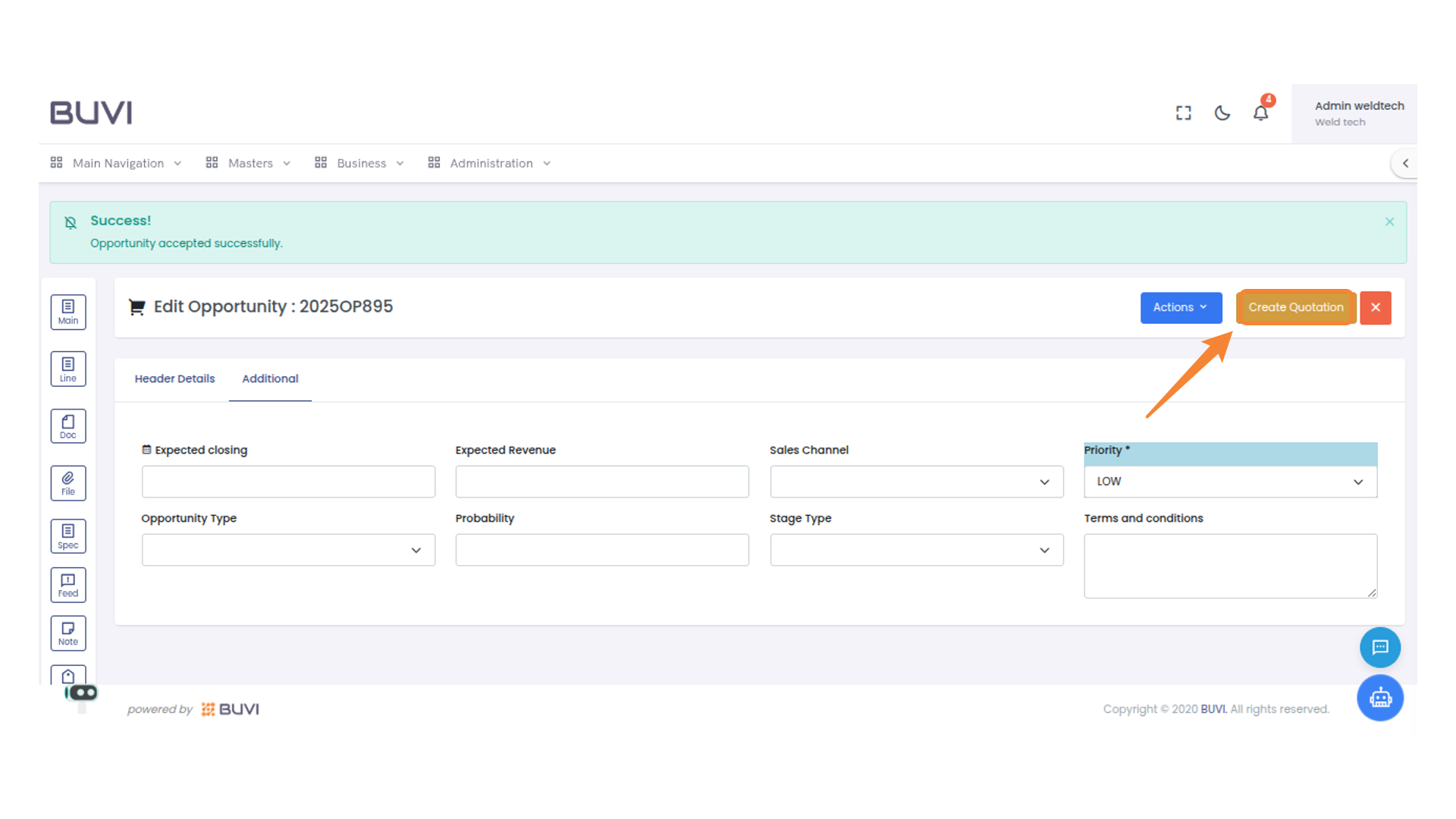This screenshot has height=819, width=1456.
Task: Open the Priority dropdown showing LOW
Action: click(x=1229, y=482)
